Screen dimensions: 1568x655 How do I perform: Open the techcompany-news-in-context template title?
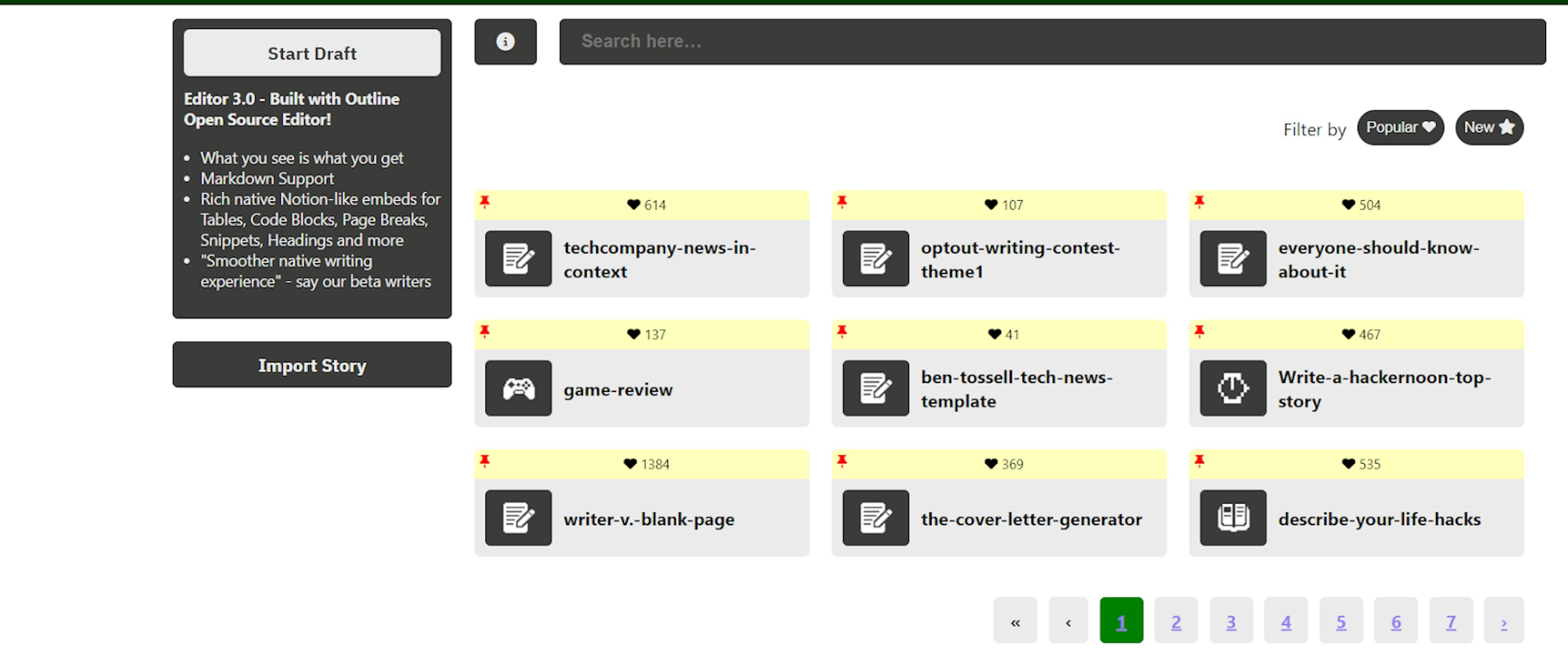[659, 259]
